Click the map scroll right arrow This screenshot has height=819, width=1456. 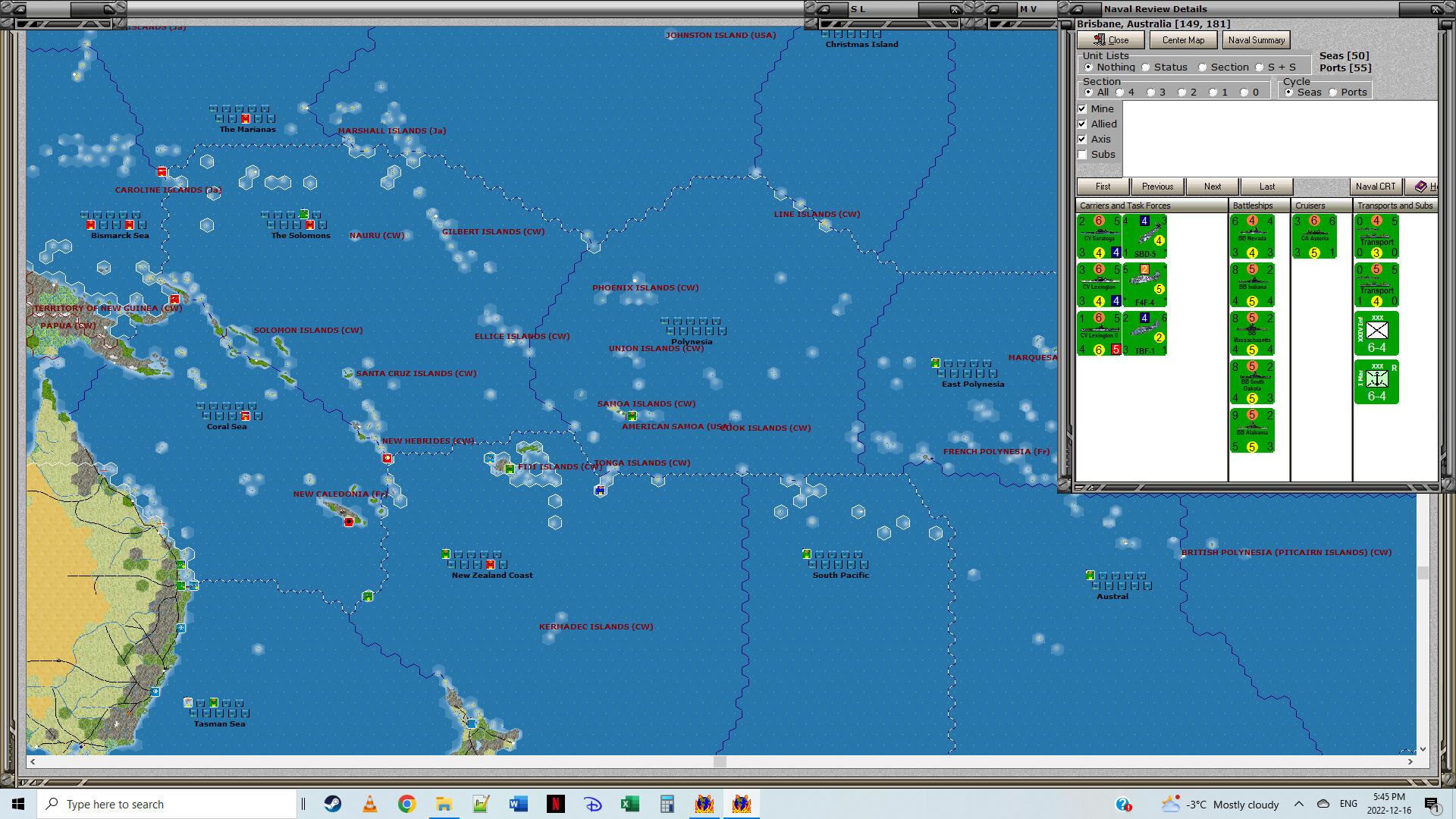1410,761
